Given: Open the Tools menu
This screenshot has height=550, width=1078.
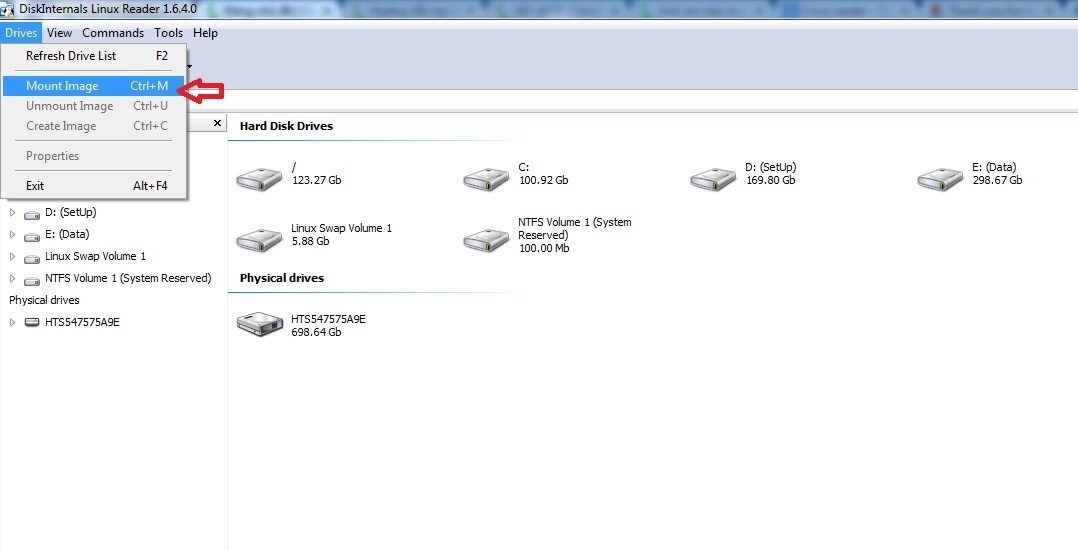Looking at the screenshot, I should click(168, 32).
